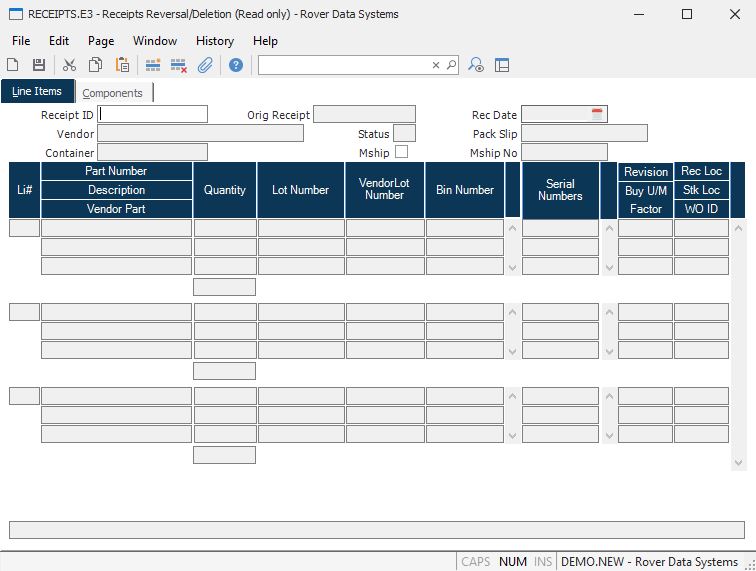Toggle the Mship checkbox

pos(401,152)
